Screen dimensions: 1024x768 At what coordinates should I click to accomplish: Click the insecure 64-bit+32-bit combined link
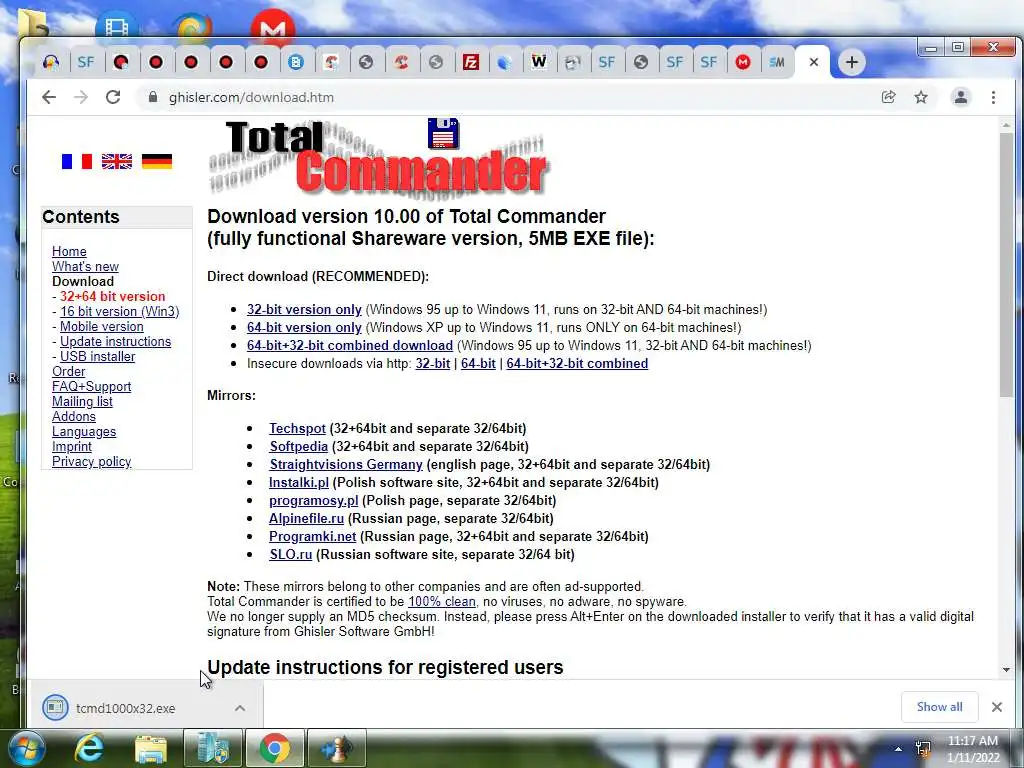(577, 364)
